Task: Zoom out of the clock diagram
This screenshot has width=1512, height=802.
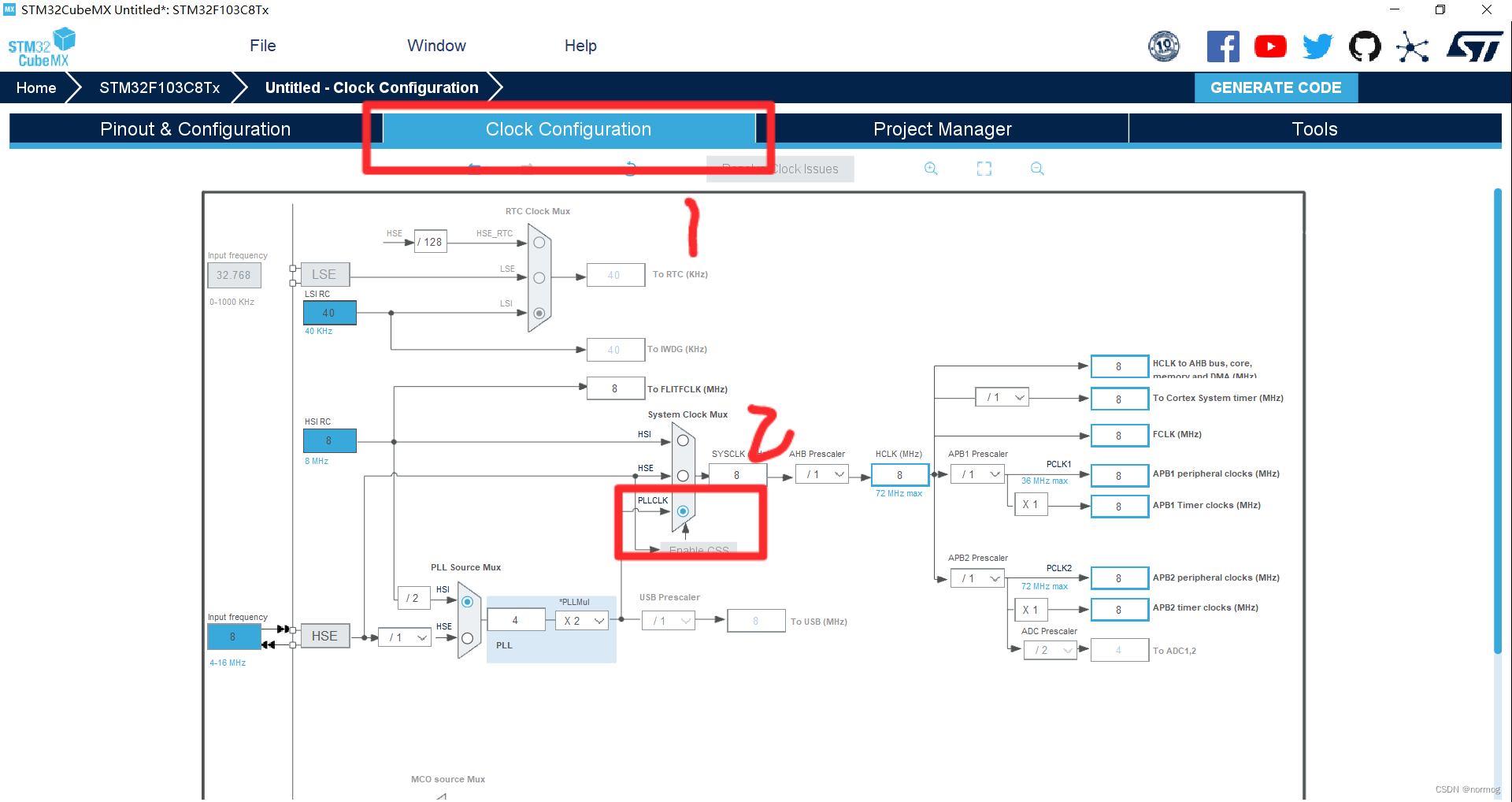Action: [1037, 169]
